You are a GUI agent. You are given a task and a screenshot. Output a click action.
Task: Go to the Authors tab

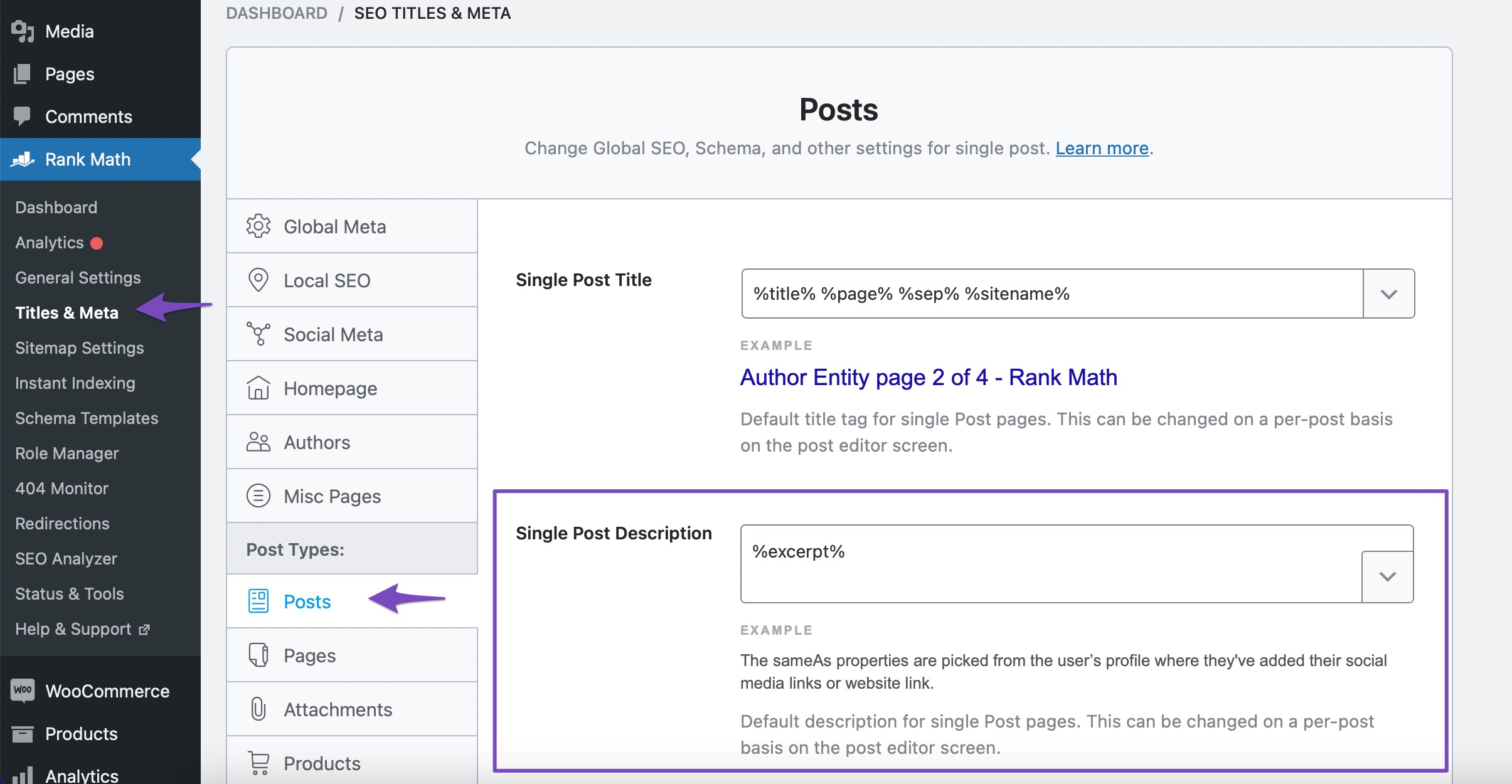(352, 442)
